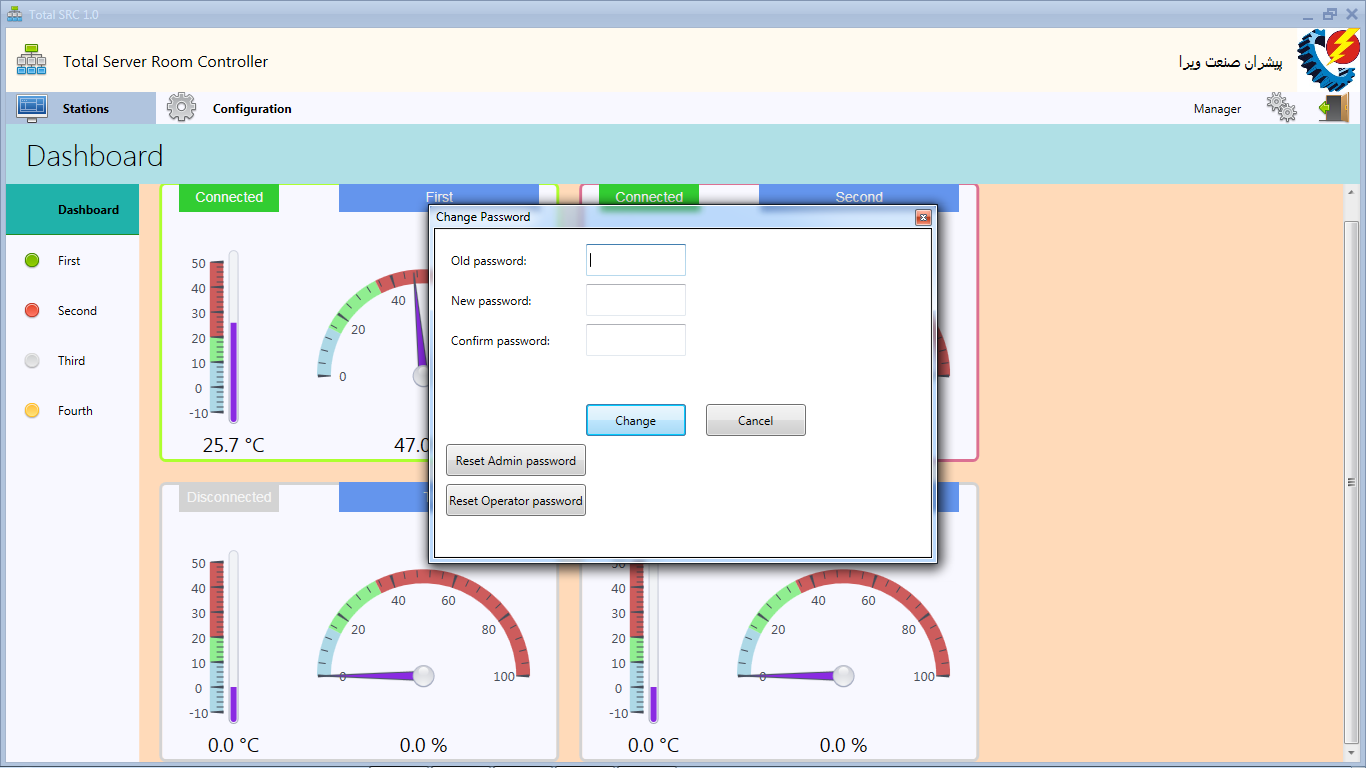
Task: Focus the Confirm password field
Action: (x=636, y=340)
